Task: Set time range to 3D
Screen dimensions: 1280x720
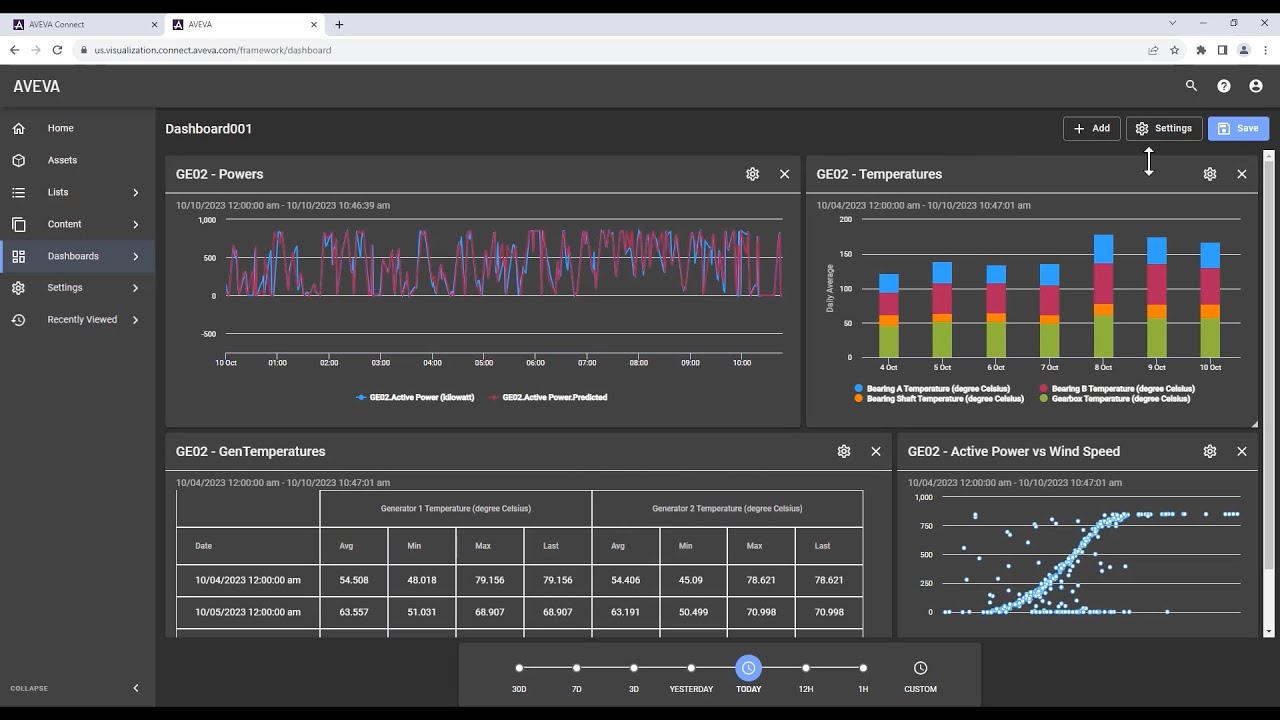Action: [634, 668]
